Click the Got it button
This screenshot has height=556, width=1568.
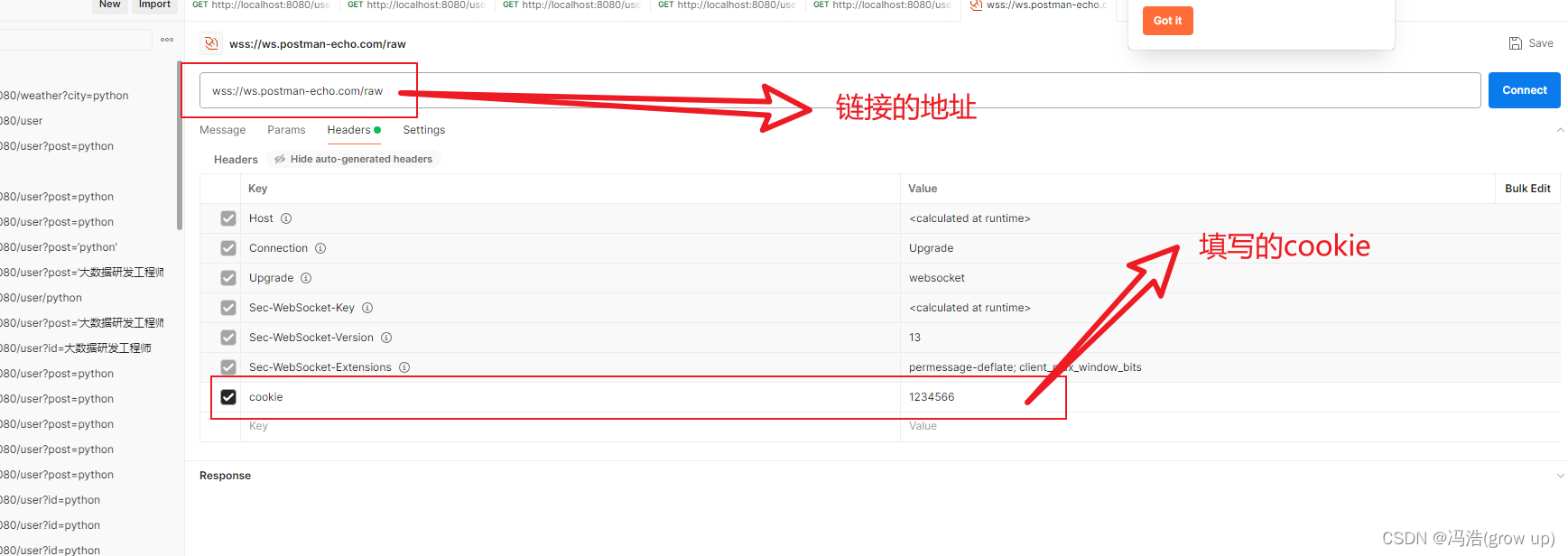pos(1167,21)
